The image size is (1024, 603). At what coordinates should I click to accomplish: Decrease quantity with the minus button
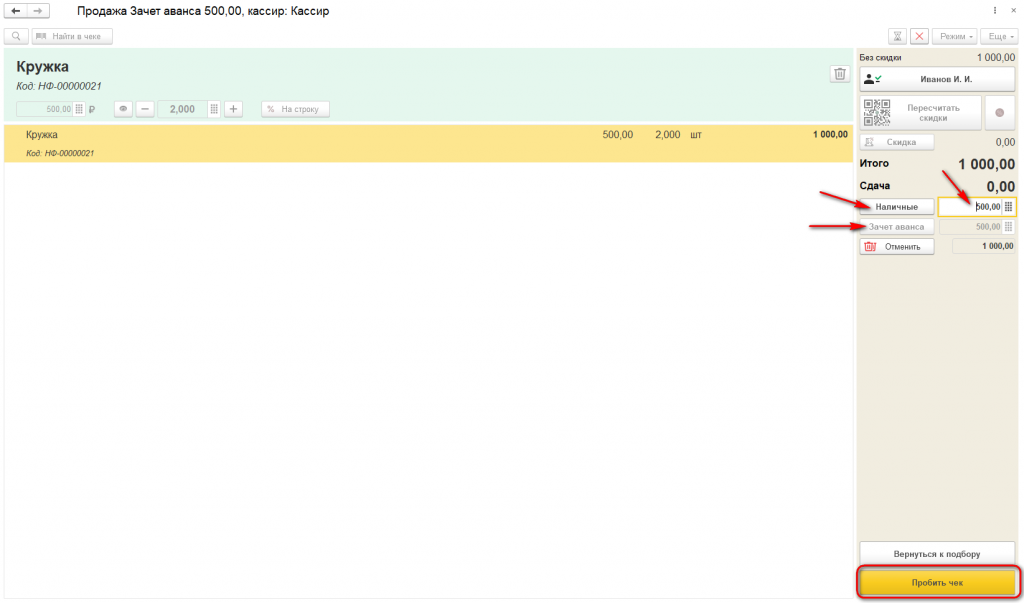[x=145, y=109]
